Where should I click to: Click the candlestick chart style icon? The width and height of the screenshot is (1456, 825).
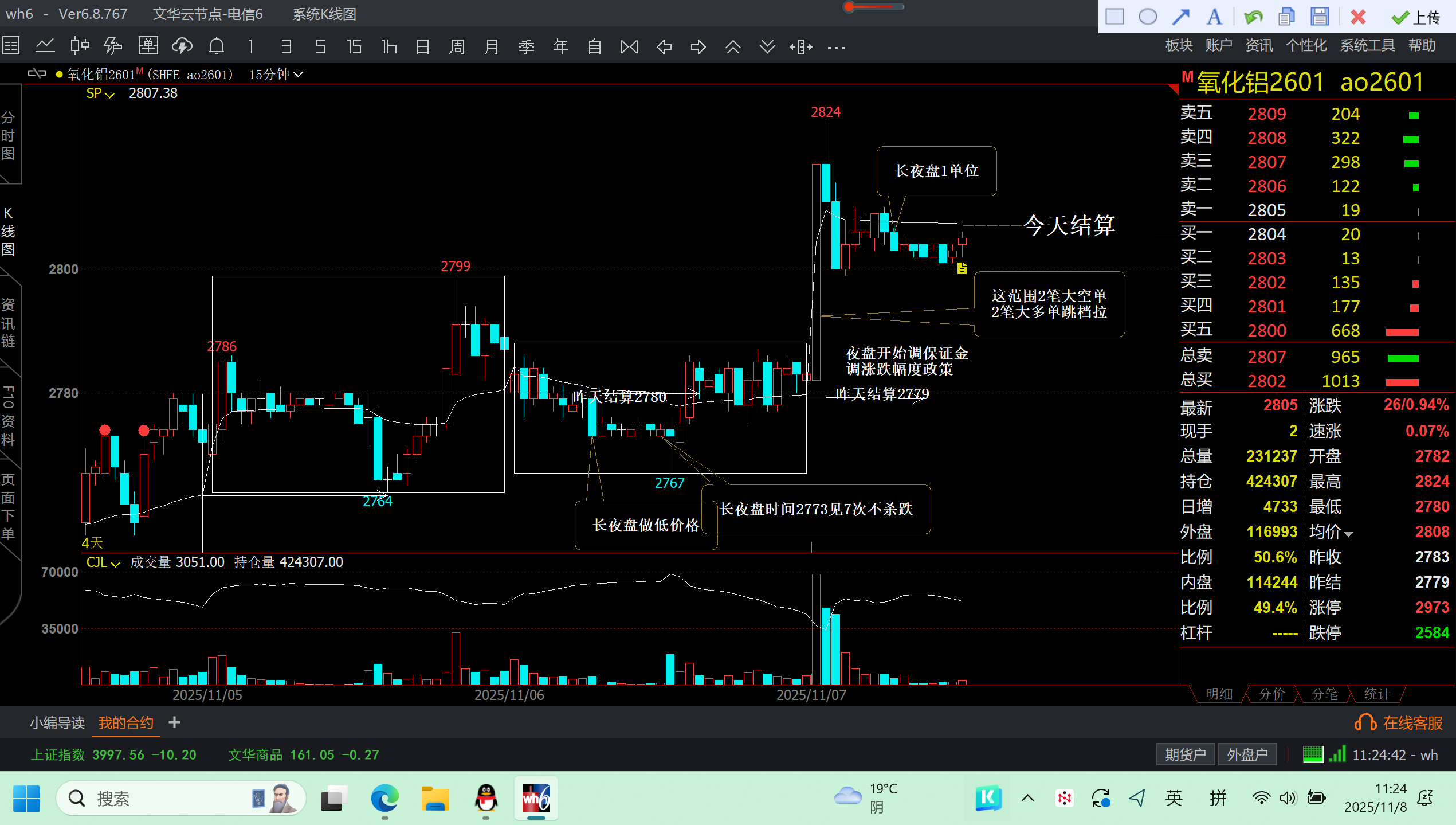[x=79, y=46]
